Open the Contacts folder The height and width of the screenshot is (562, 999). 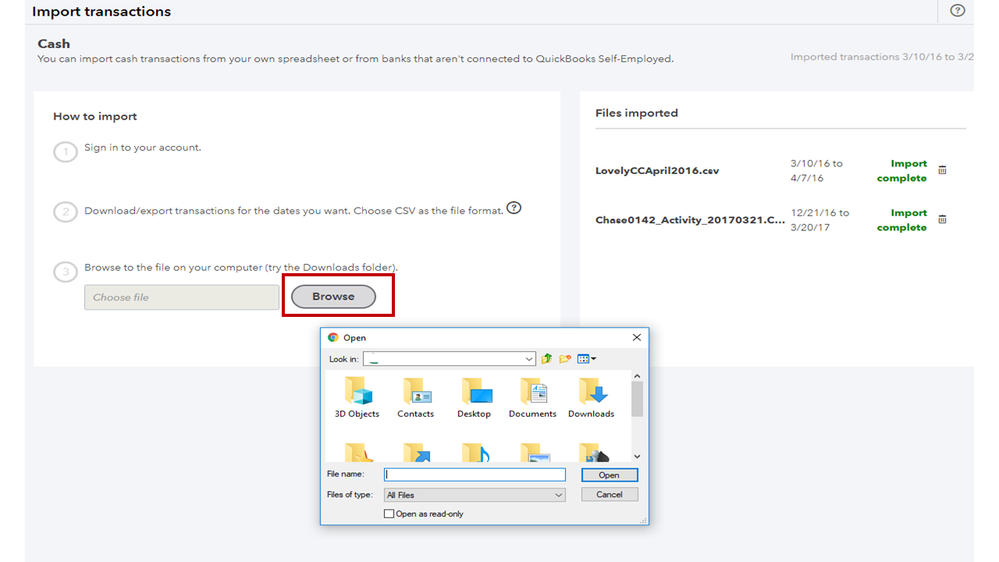[415, 397]
